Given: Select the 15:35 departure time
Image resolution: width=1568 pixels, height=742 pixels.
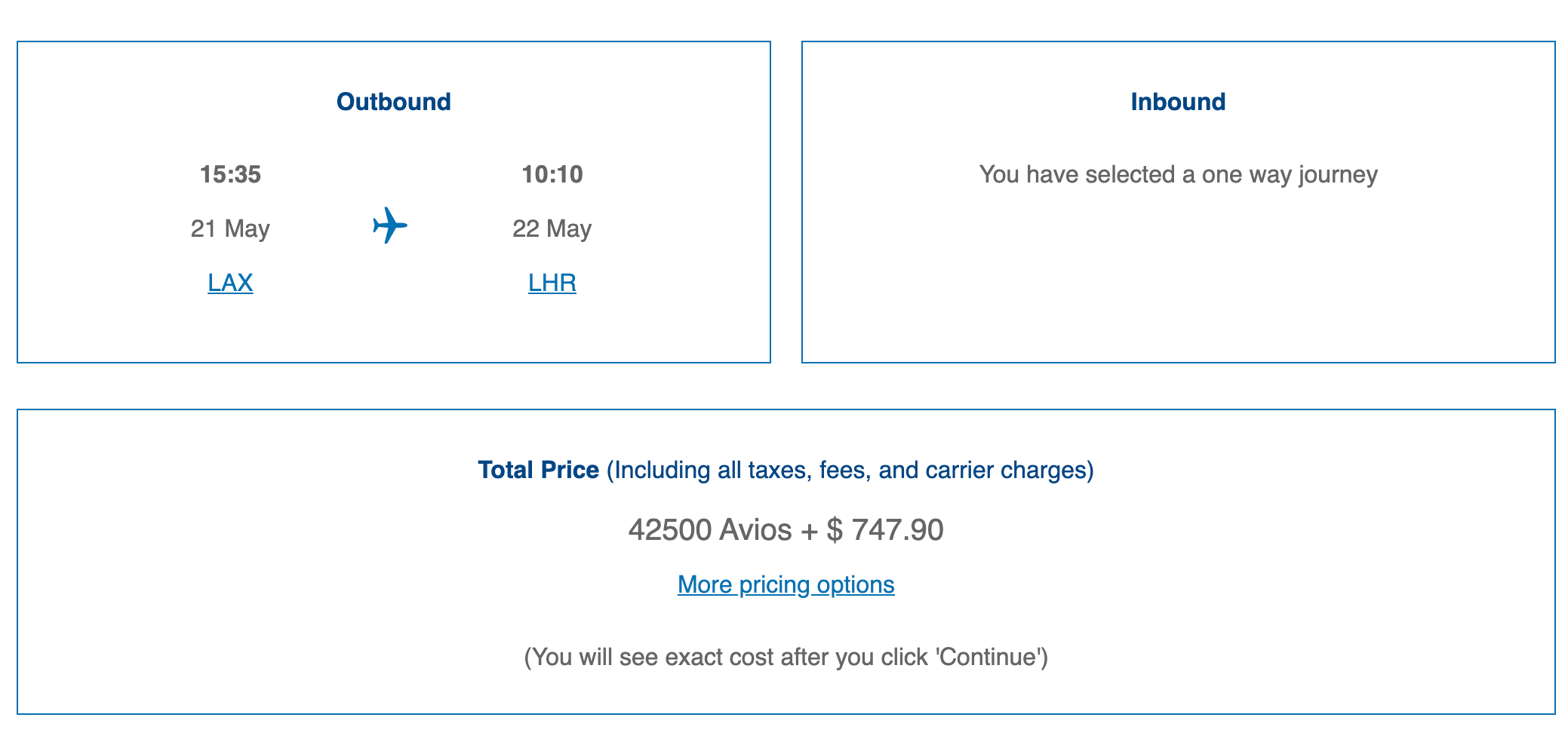Looking at the screenshot, I should click(230, 174).
